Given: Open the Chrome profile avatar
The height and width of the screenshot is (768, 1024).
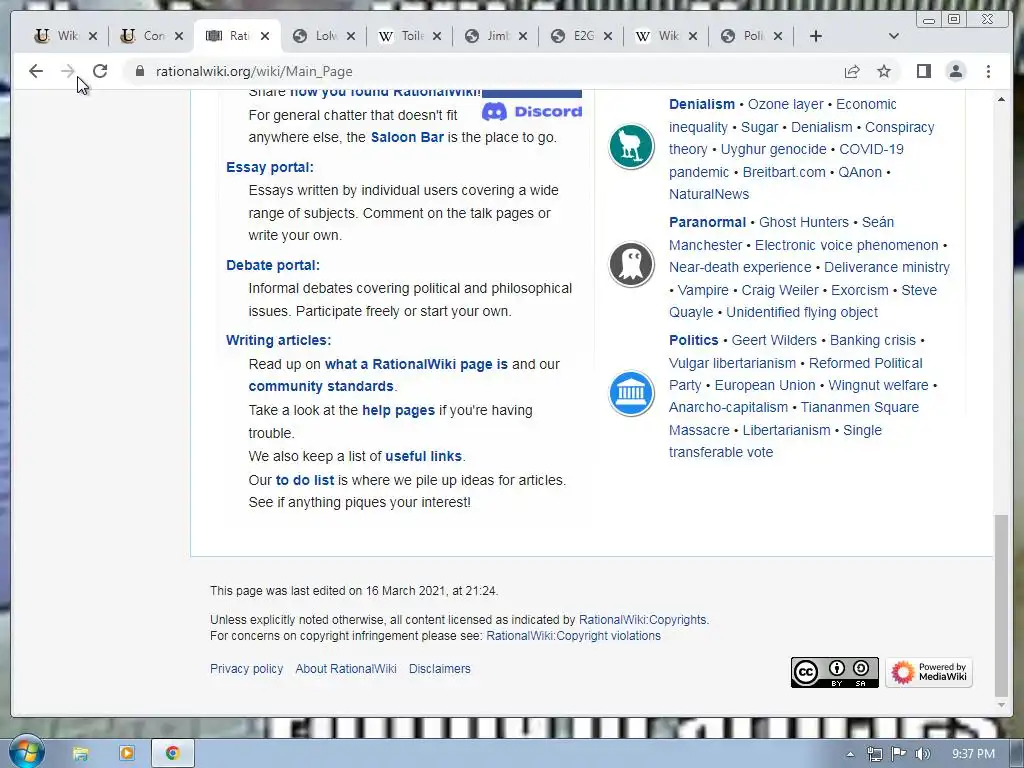Looking at the screenshot, I should (955, 71).
